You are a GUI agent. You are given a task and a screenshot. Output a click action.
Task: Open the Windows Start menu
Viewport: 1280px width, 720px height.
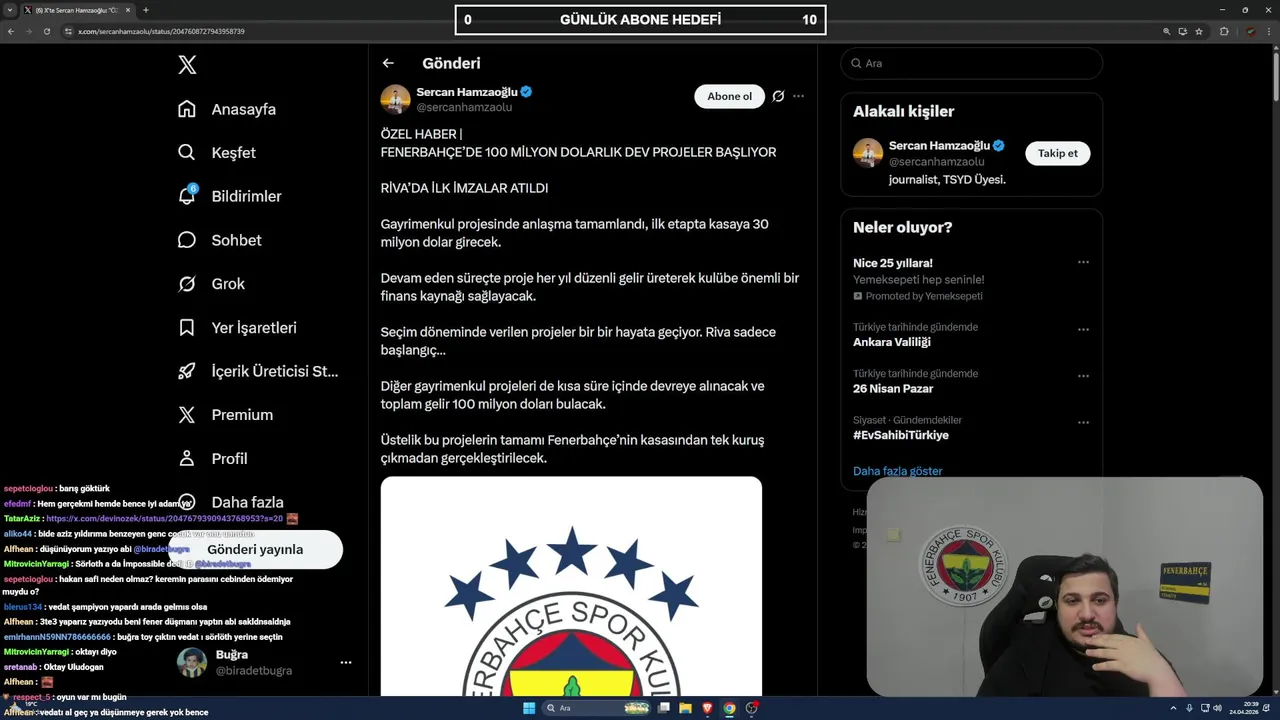[x=529, y=708]
